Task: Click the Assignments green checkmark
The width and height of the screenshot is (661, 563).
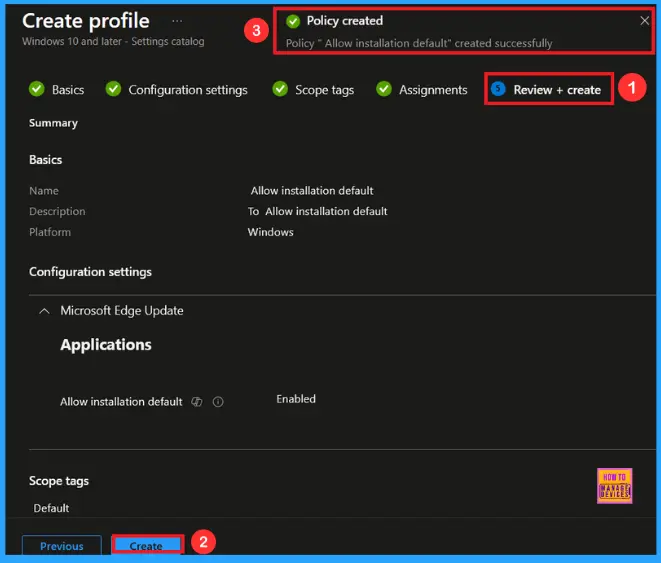Action: coord(384,89)
